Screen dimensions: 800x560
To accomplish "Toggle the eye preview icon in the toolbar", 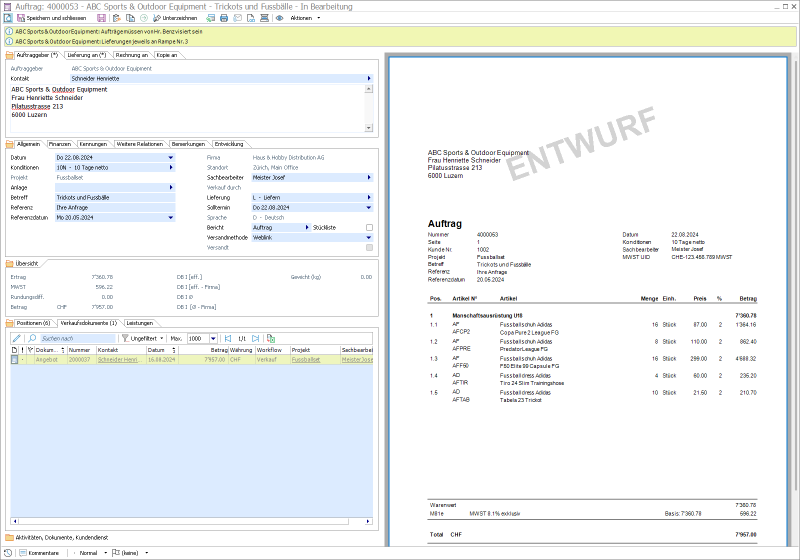I will point(280,18).
